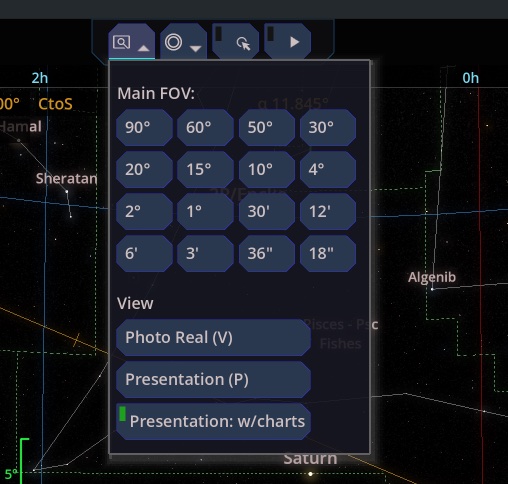The image size is (508, 484).
Task: Set main FOV to 20°
Action: pyautogui.click(x=144, y=169)
